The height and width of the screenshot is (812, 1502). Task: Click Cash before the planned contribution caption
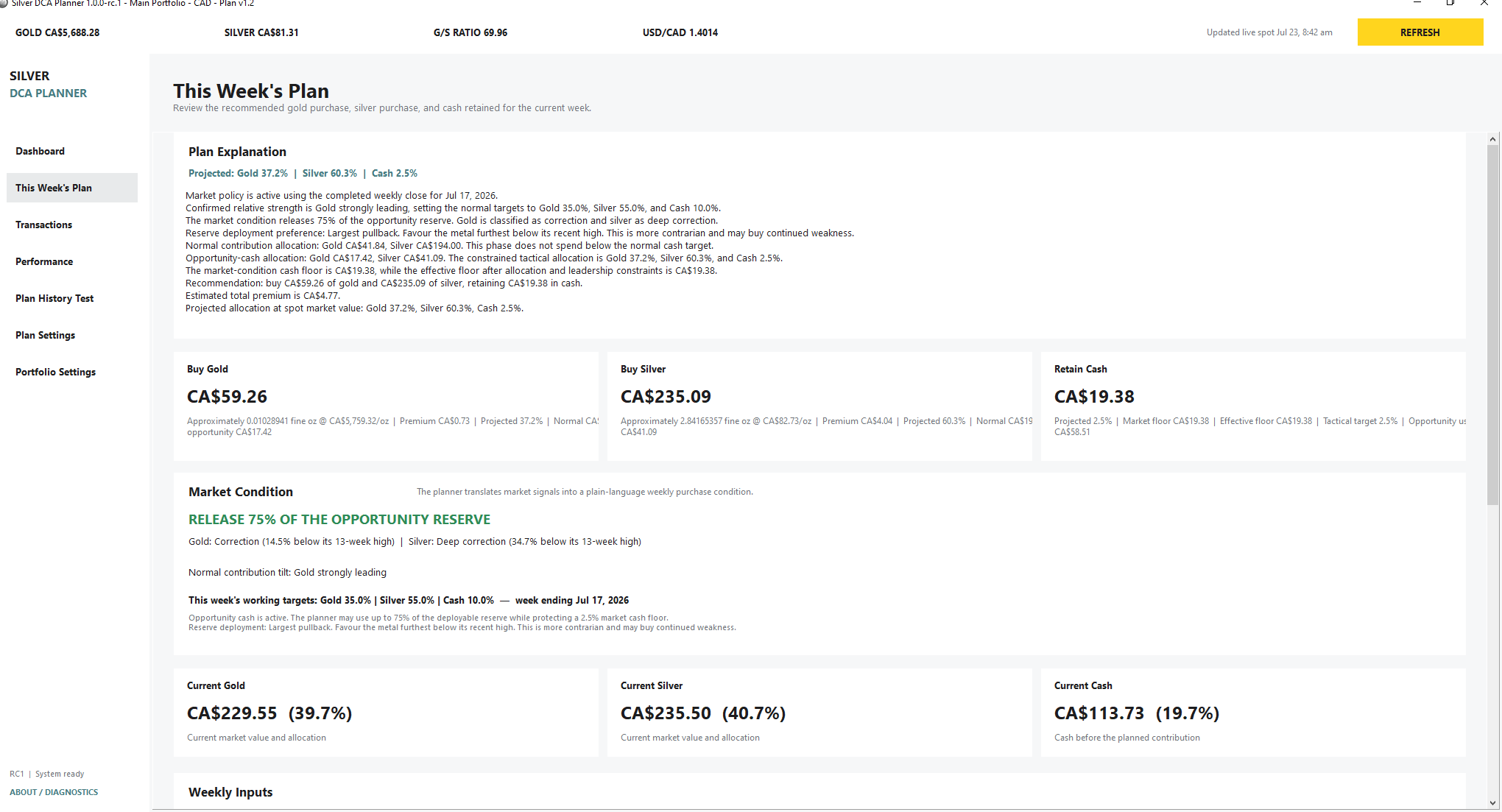click(1127, 738)
